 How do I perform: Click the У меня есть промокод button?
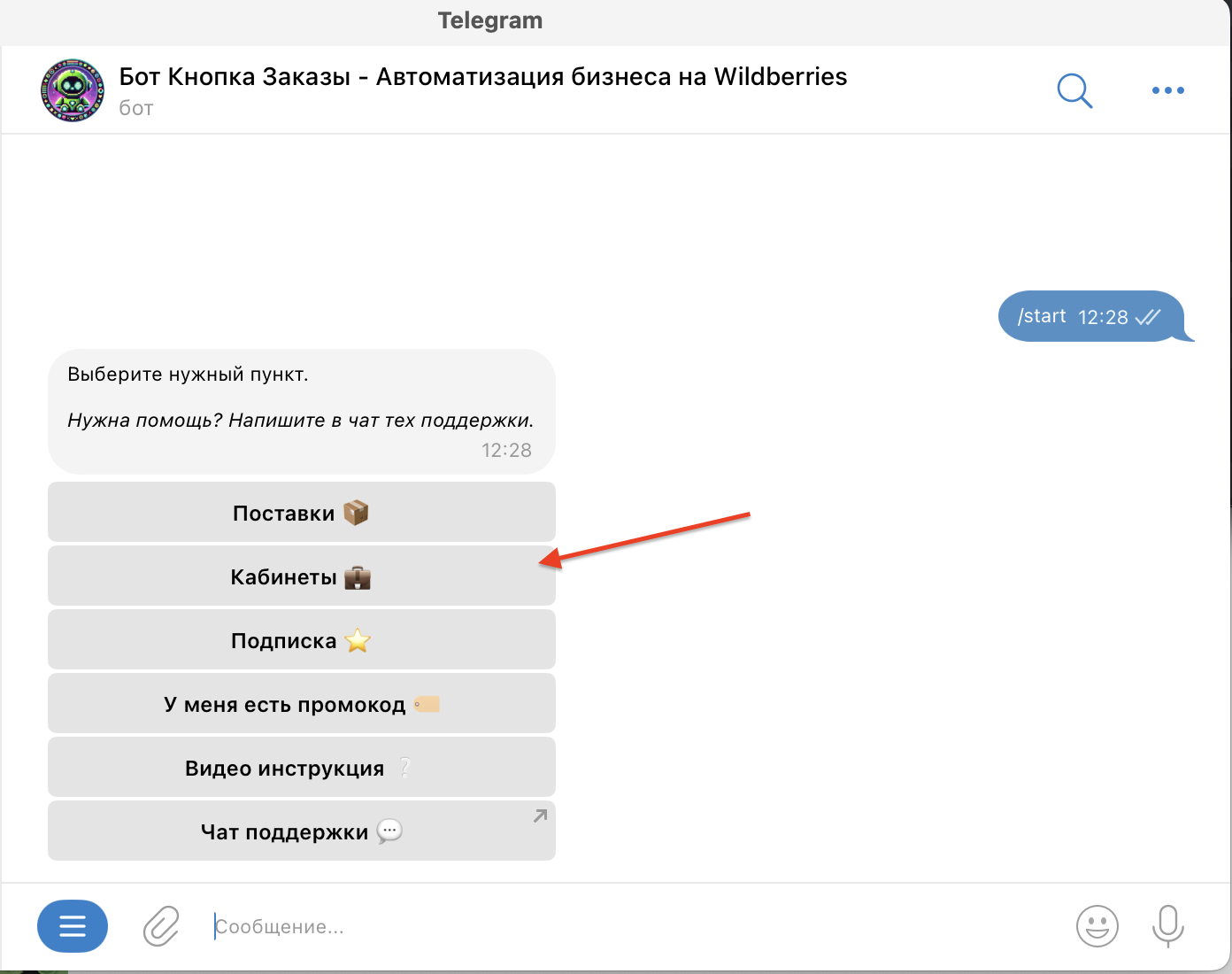click(x=302, y=703)
